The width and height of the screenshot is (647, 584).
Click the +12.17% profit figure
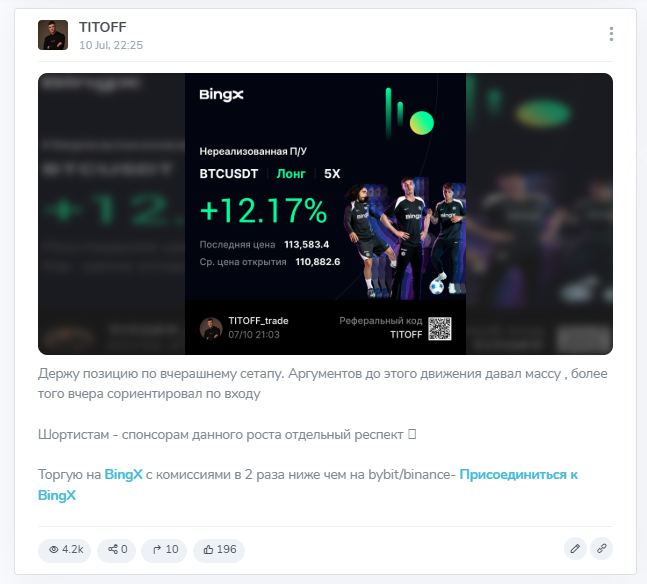coord(264,210)
